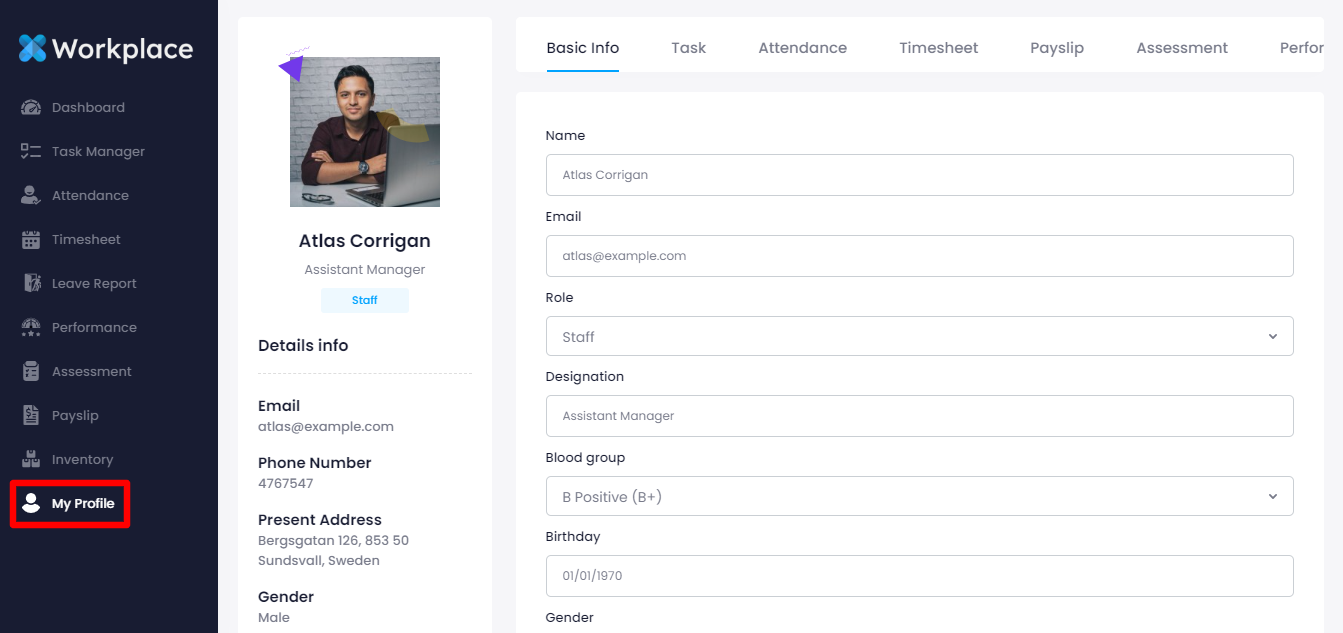The image size is (1343, 633).
Task: Open Task Manager checklist icon
Action: click(31, 152)
